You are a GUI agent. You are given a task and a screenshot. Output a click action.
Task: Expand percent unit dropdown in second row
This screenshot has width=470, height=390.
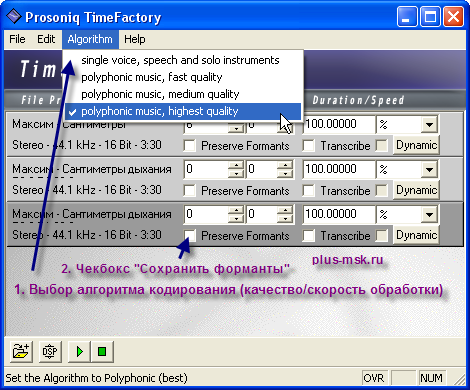pos(429,169)
